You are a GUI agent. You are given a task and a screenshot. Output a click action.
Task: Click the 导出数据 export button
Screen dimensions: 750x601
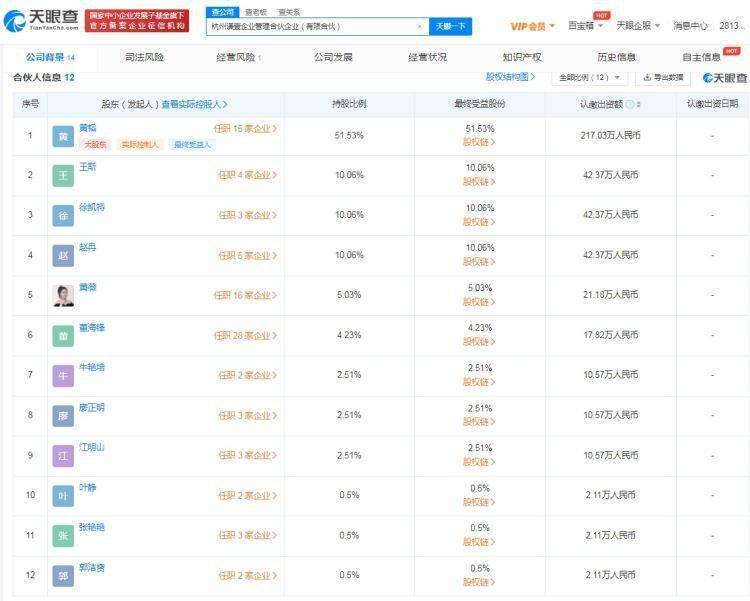(x=663, y=78)
